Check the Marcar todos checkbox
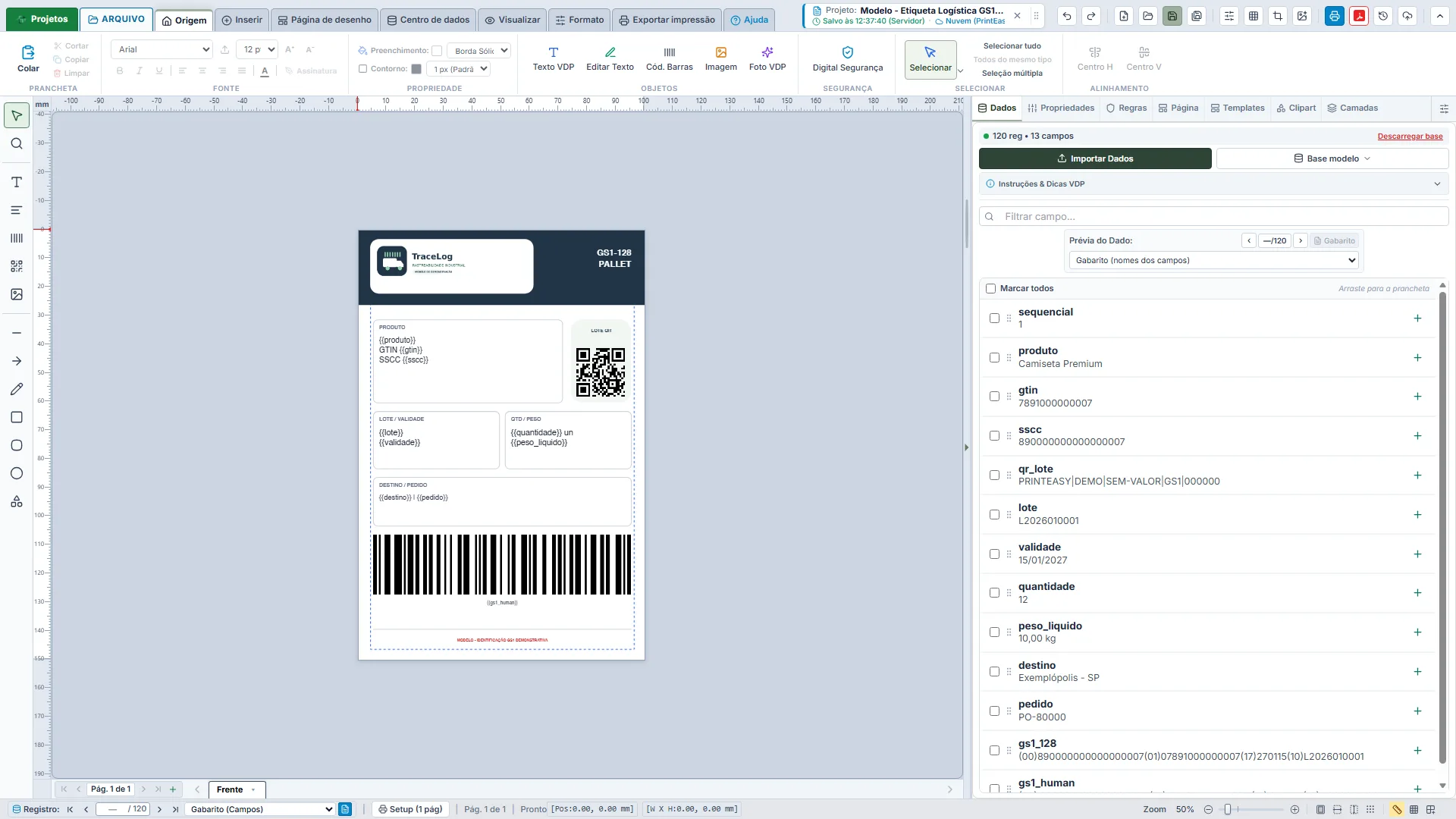The image size is (1456, 819). (x=990, y=288)
